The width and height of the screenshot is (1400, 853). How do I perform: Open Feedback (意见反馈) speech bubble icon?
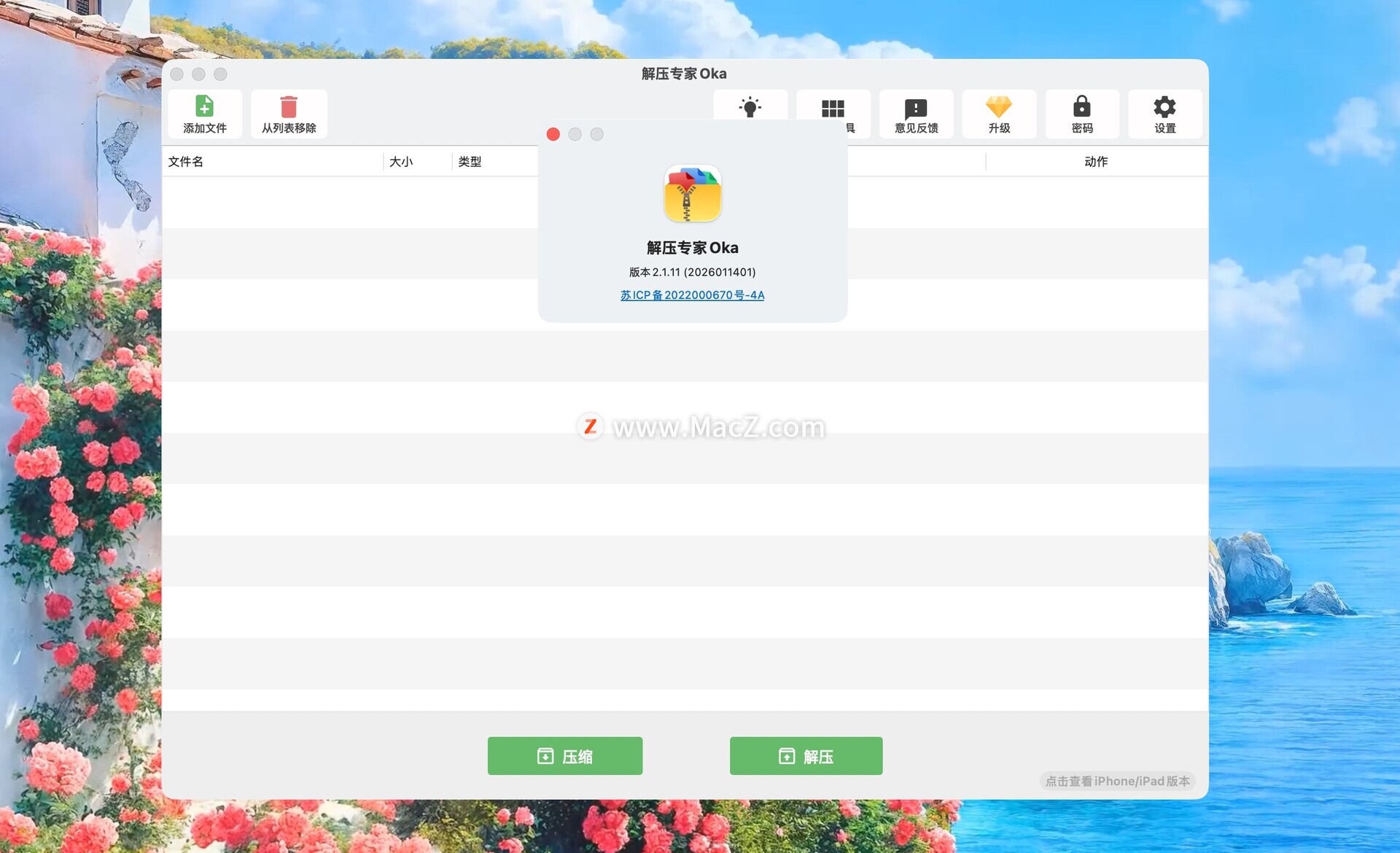tap(915, 108)
